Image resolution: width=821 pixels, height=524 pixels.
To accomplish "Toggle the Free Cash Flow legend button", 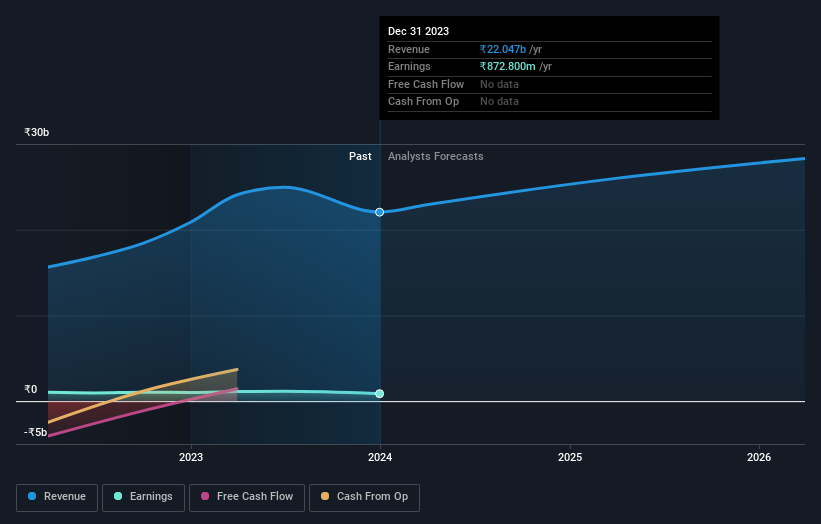I will click(247, 497).
